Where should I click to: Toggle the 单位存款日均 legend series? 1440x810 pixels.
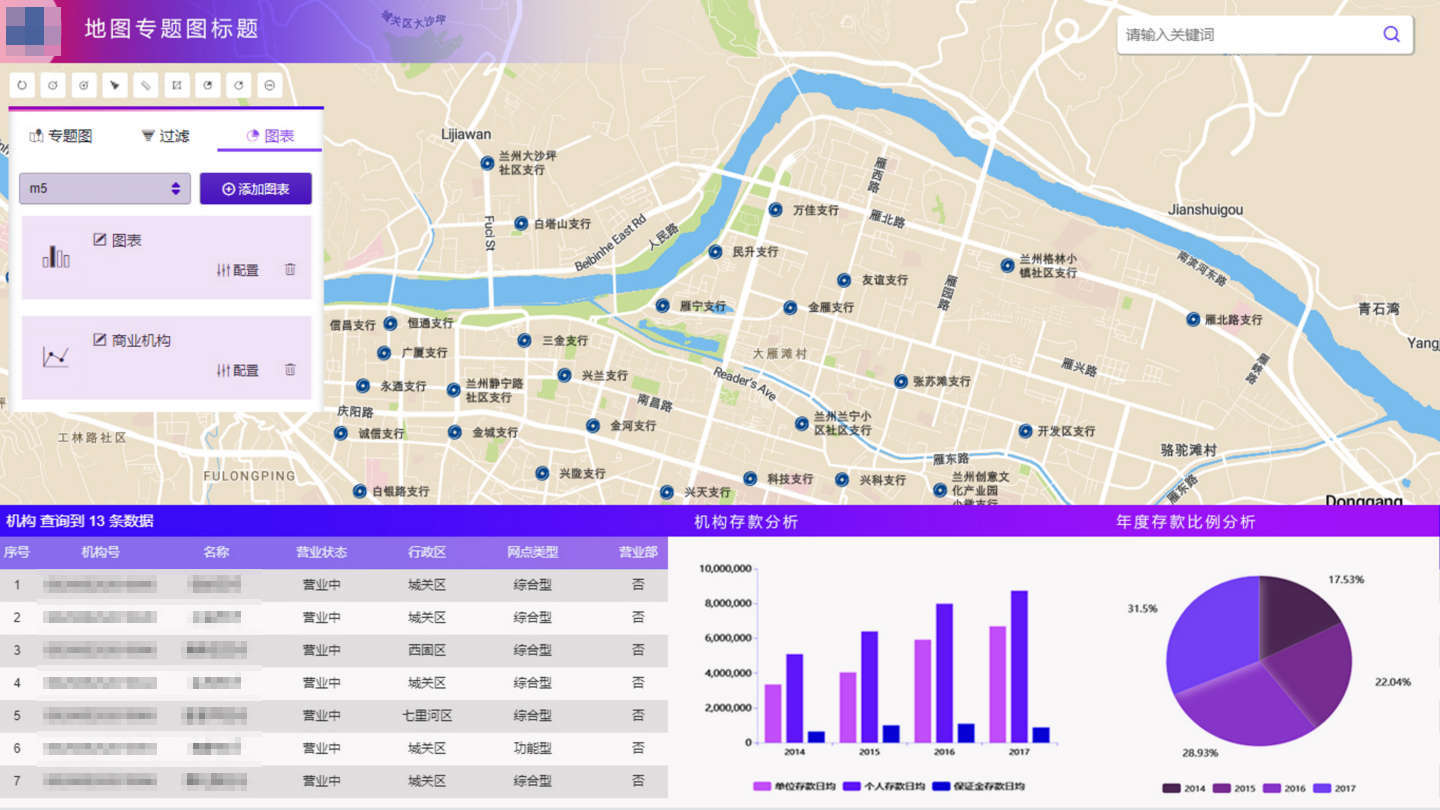click(795, 786)
